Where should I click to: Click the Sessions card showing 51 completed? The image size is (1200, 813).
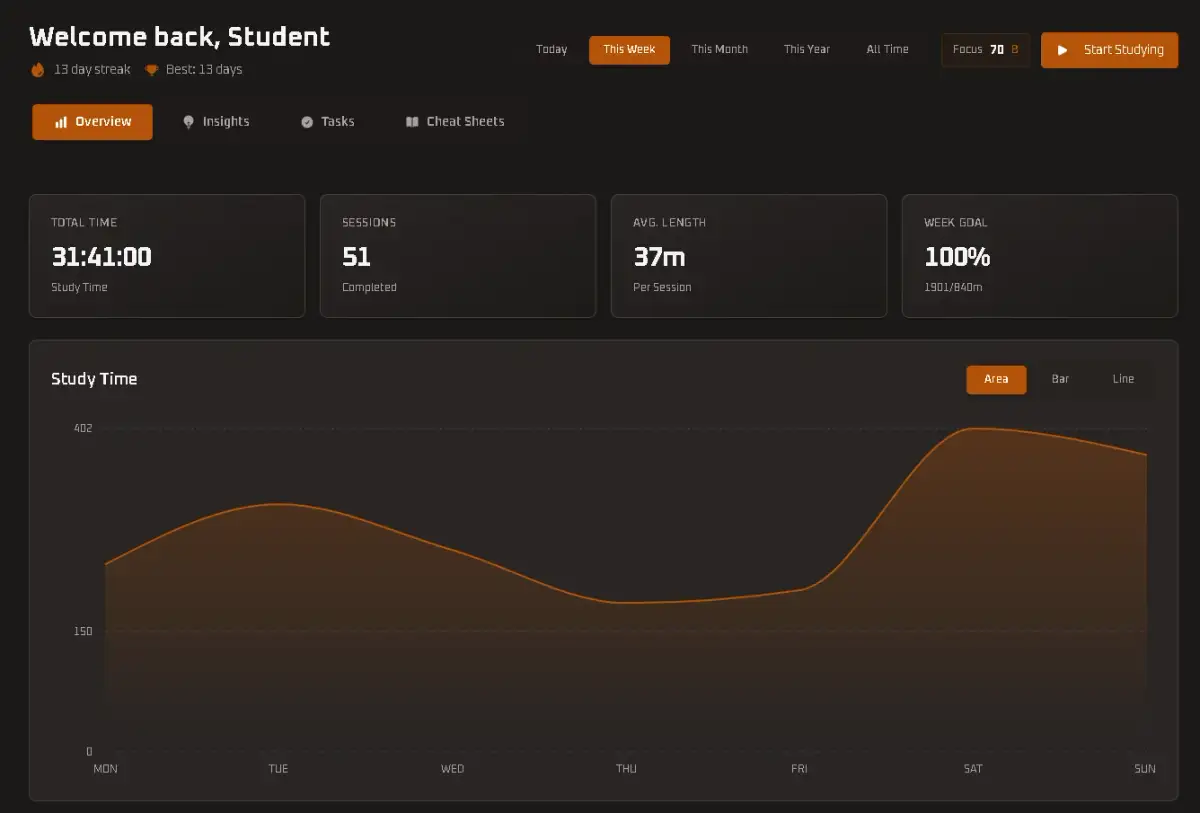point(457,255)
